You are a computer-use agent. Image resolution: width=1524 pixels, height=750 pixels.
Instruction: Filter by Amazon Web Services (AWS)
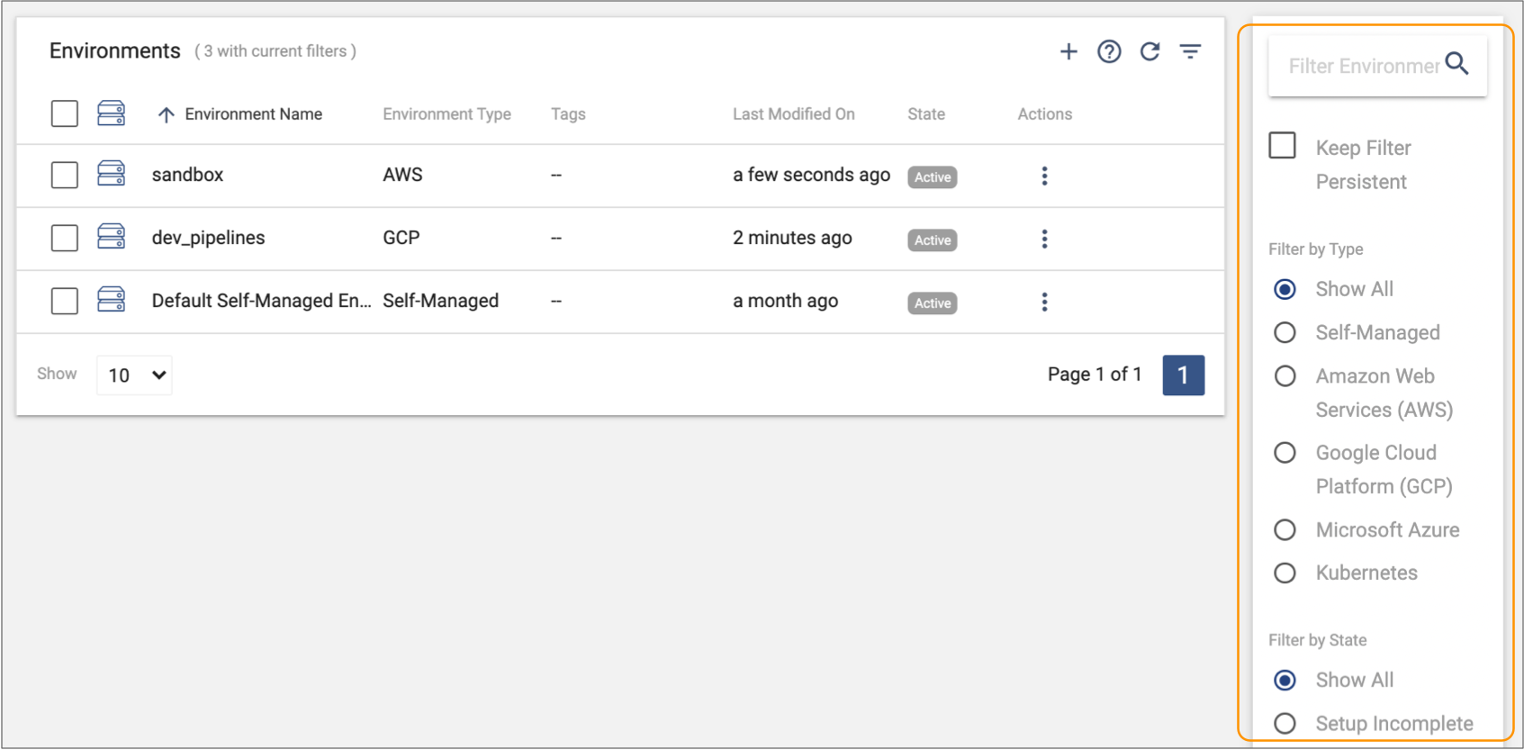[1285, 376]
